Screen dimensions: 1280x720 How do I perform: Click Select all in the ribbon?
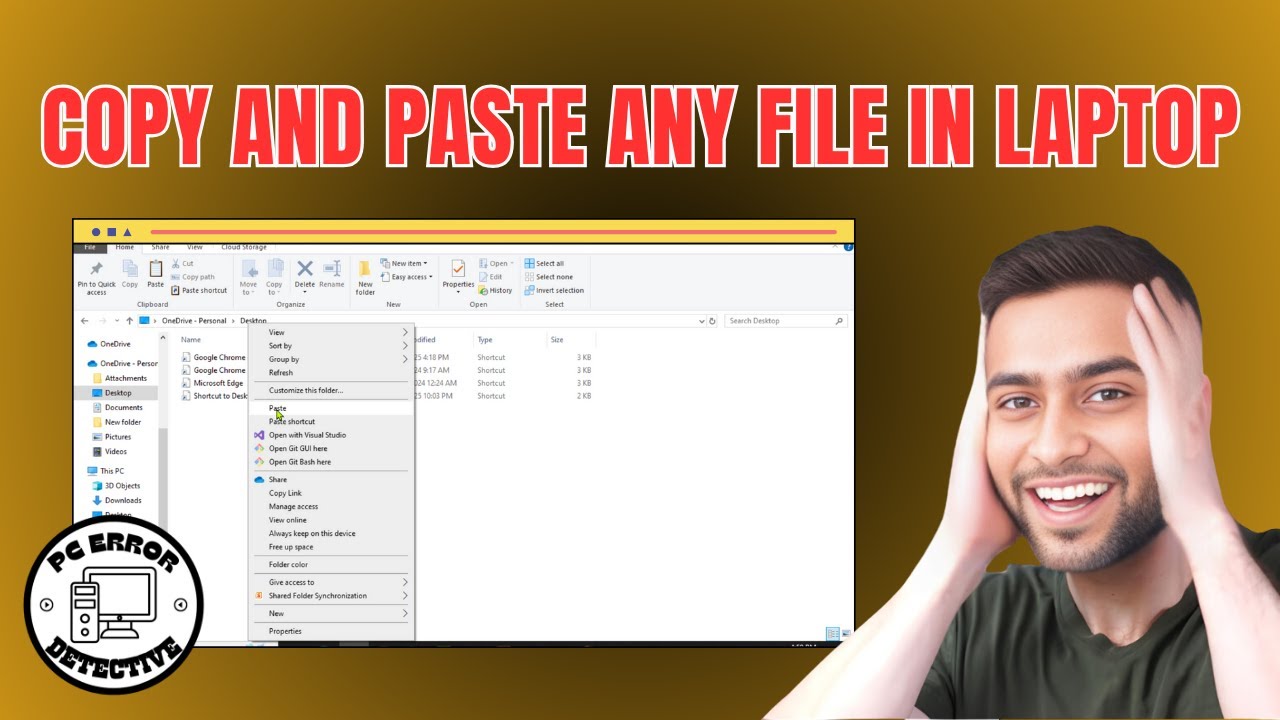coord(544,264)
